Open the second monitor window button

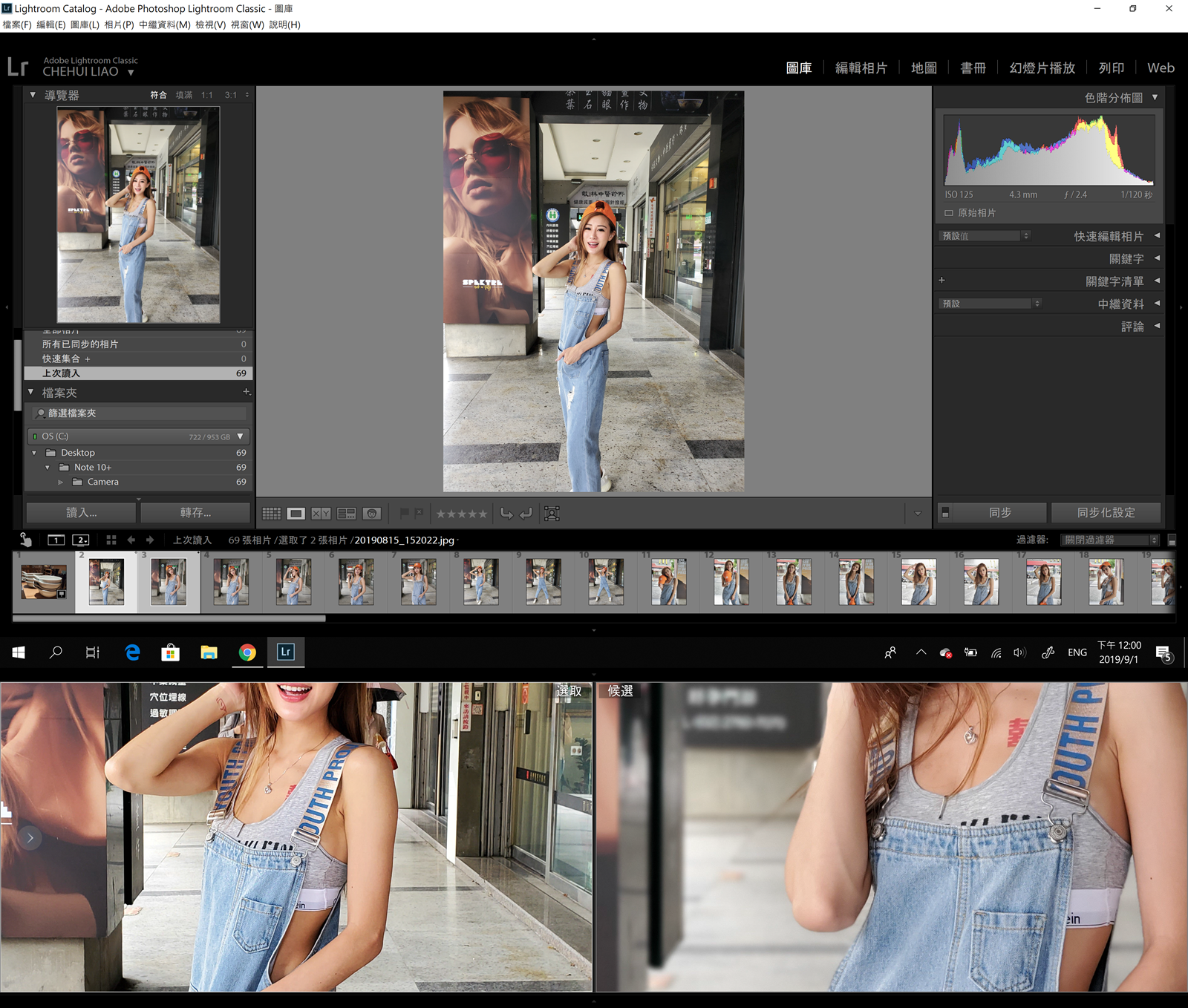coord(81,540)
